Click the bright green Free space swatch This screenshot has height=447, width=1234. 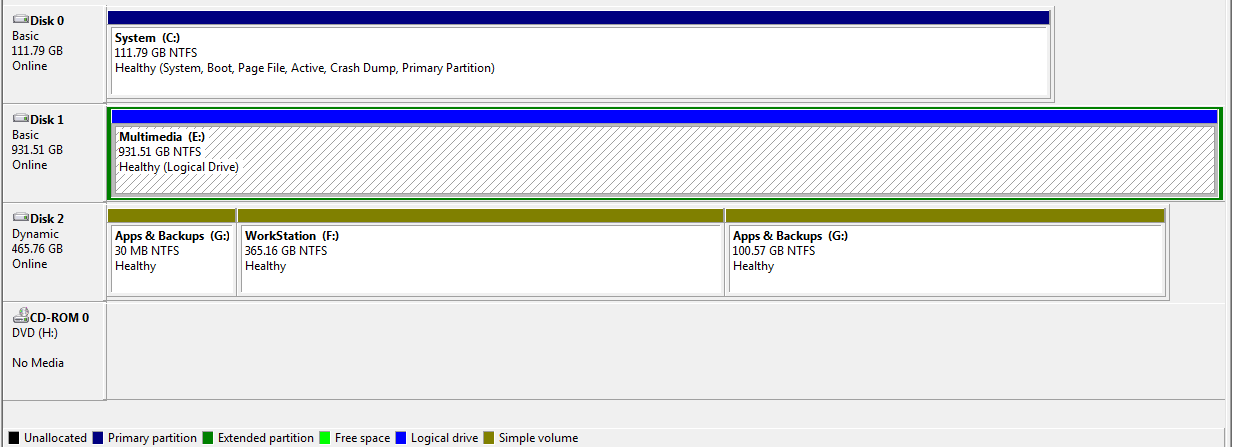coord(324,438)
